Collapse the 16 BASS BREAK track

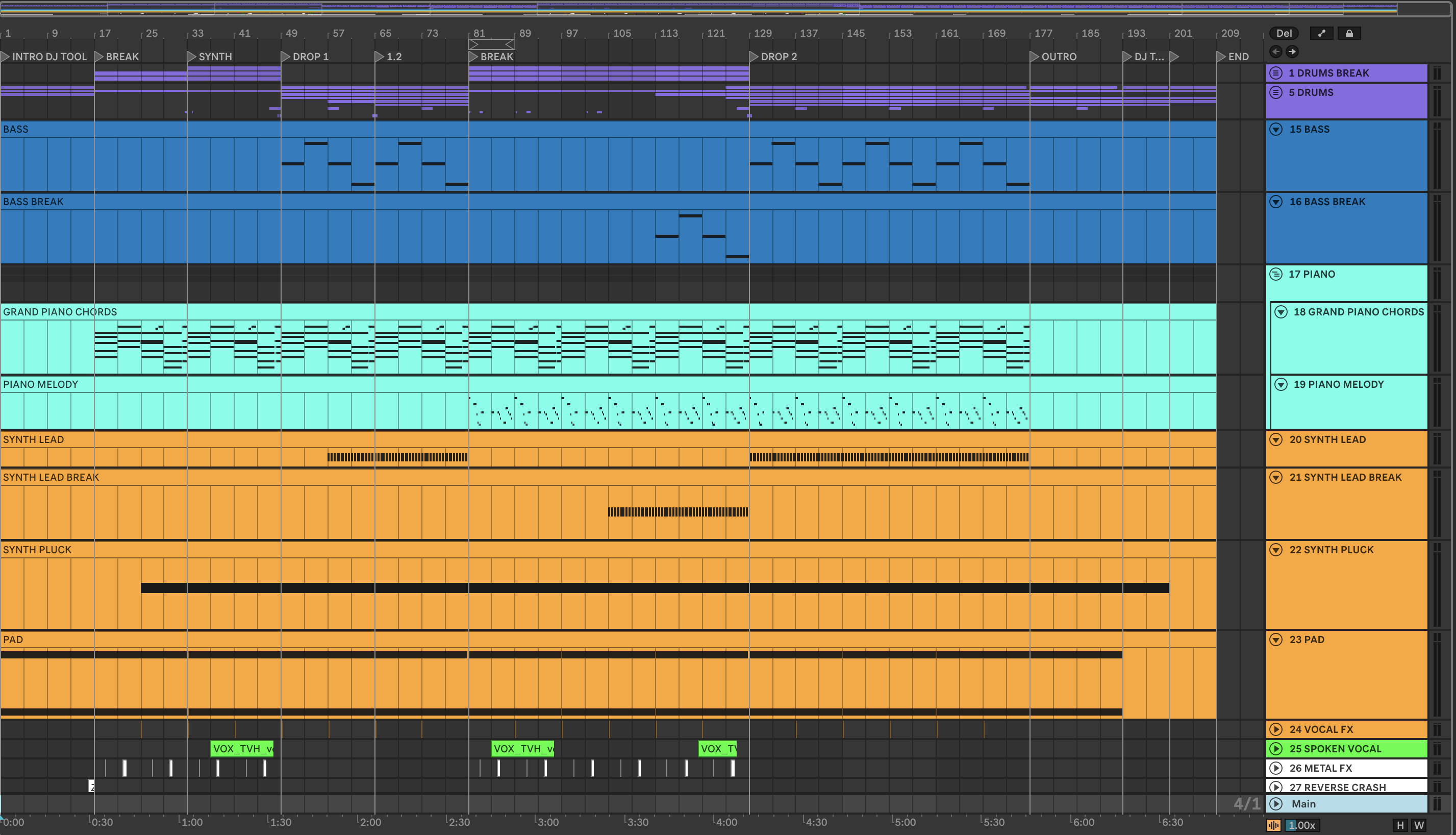click(1275, 202)
